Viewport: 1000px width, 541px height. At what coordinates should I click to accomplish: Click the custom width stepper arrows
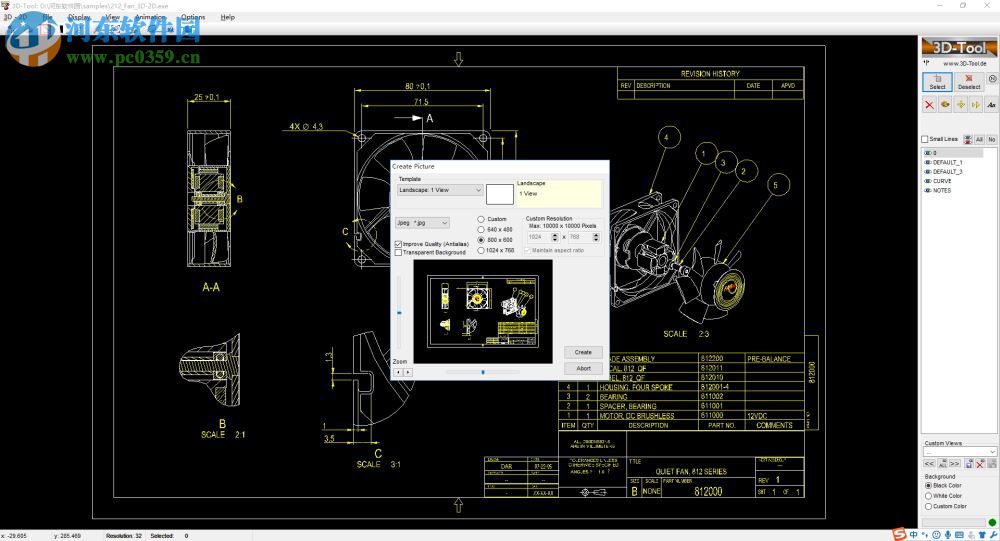point(555,237)
